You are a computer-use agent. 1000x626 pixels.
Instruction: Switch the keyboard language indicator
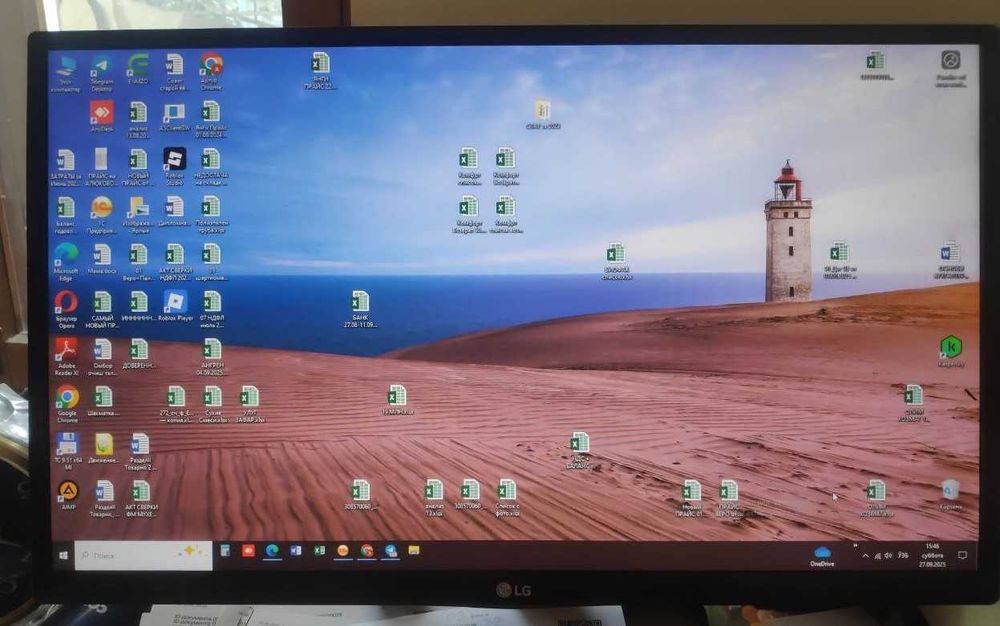point(903,556)
